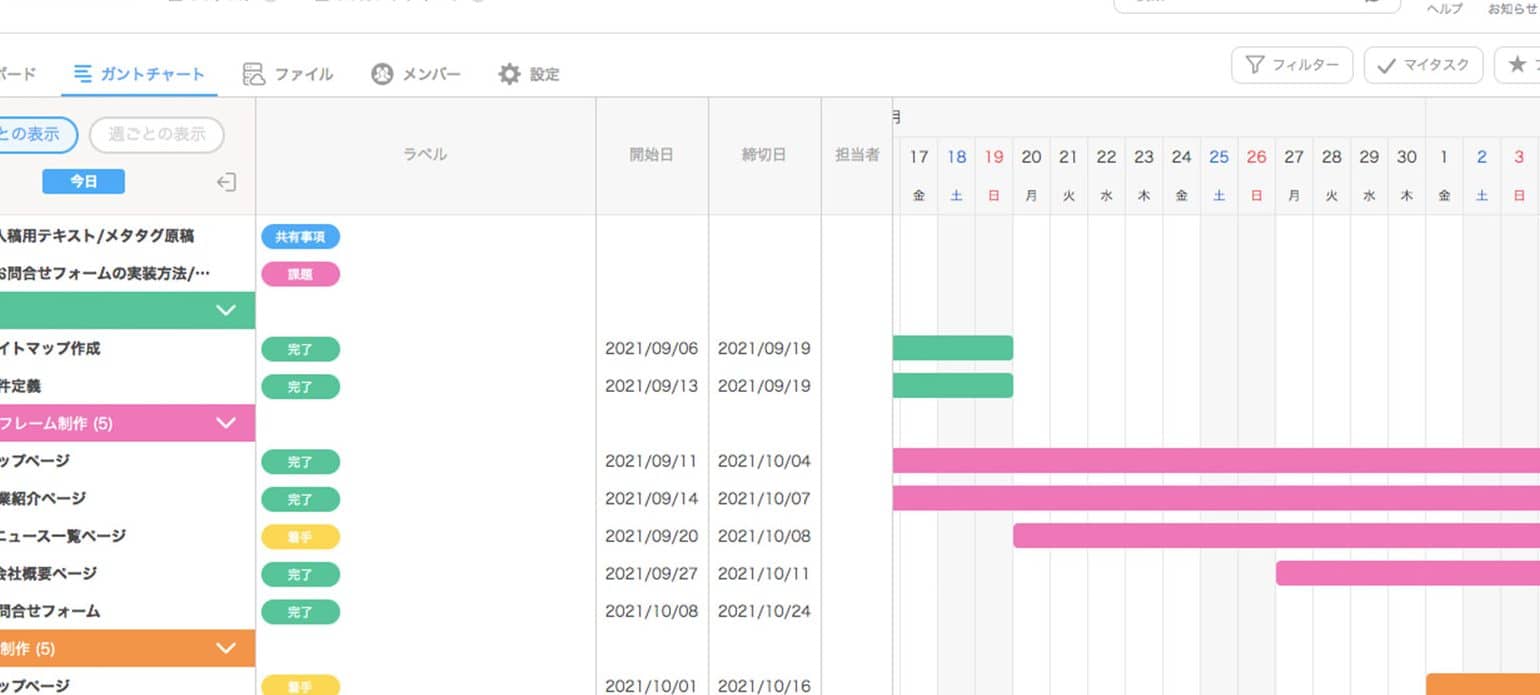
Task: Click the Gantt chart tab icon
Action: pyautogui.click(x=83, y=74)
